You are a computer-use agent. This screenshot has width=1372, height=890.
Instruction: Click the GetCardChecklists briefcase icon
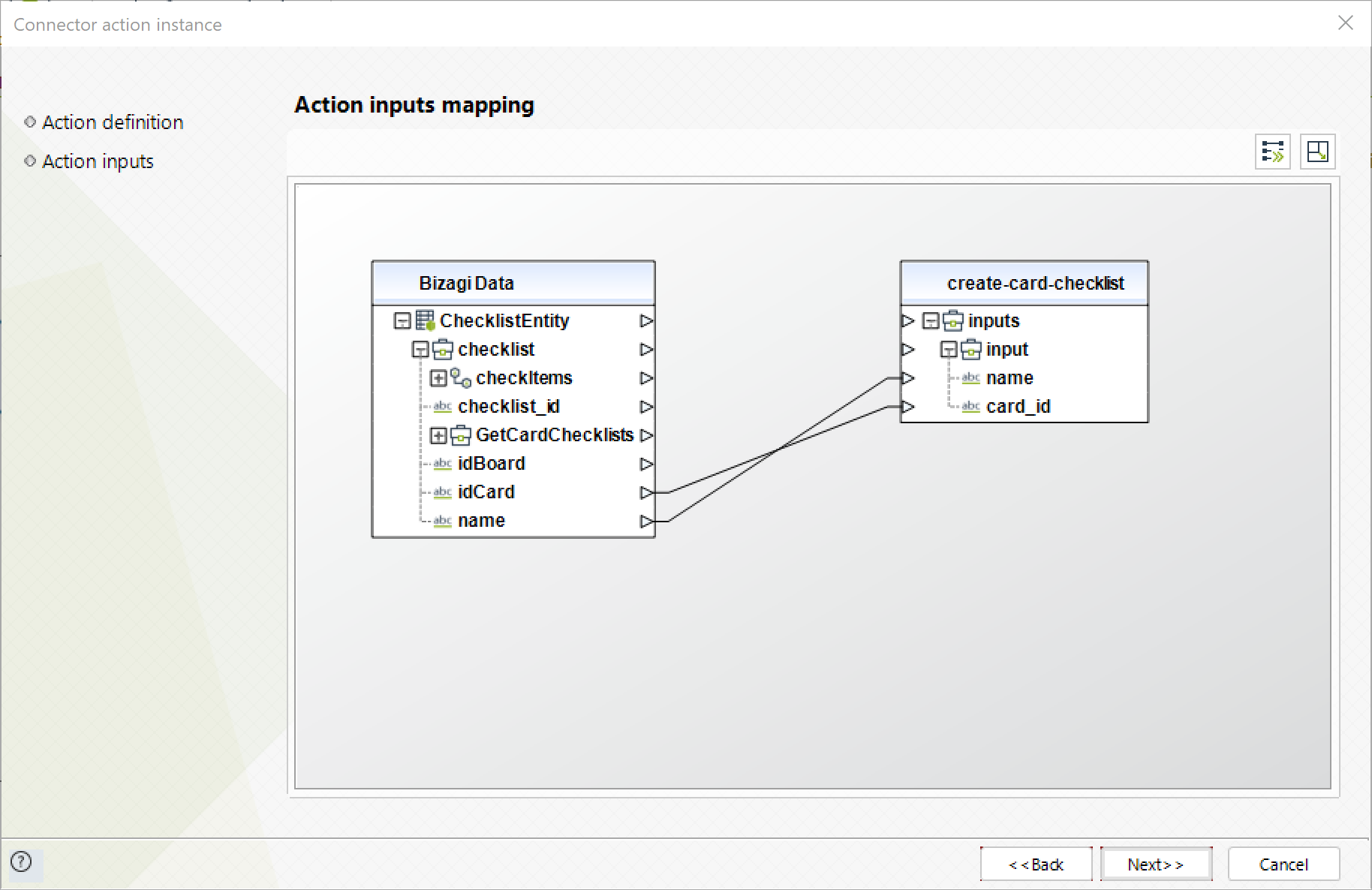pyautogui.click(x=462, y=434)
